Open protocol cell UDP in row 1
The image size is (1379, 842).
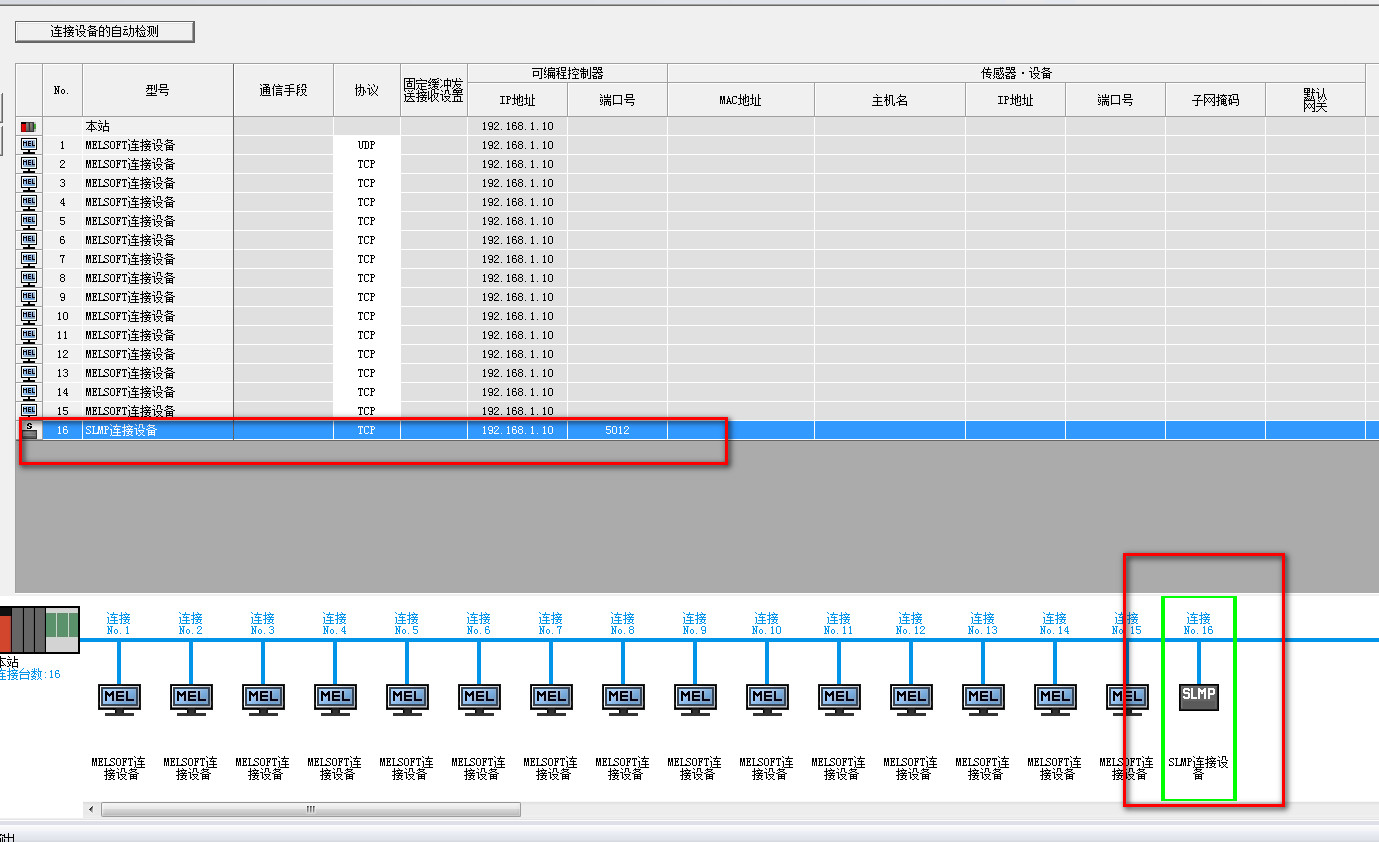click(x=366, y=145)
